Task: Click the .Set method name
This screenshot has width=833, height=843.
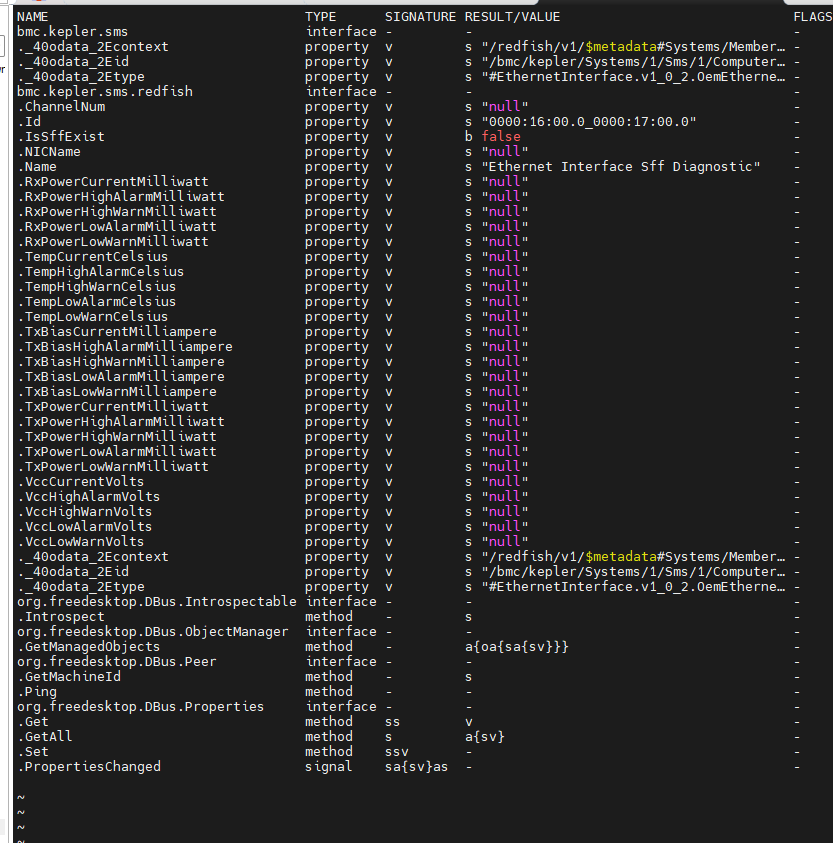Action: coord(33,752)
